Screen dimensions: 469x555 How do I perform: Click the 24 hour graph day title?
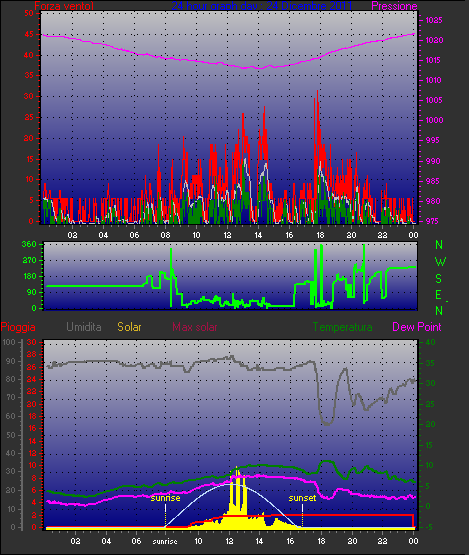[x=262, y=6]
